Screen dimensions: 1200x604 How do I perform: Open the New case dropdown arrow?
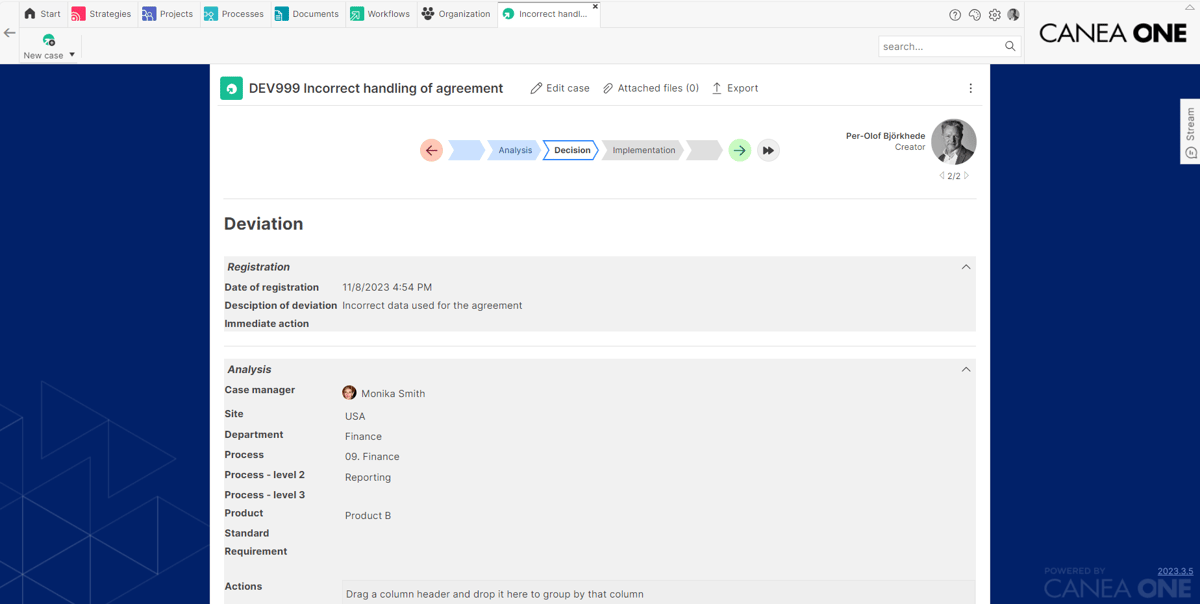pyautogui.click(x=72, y=55)
